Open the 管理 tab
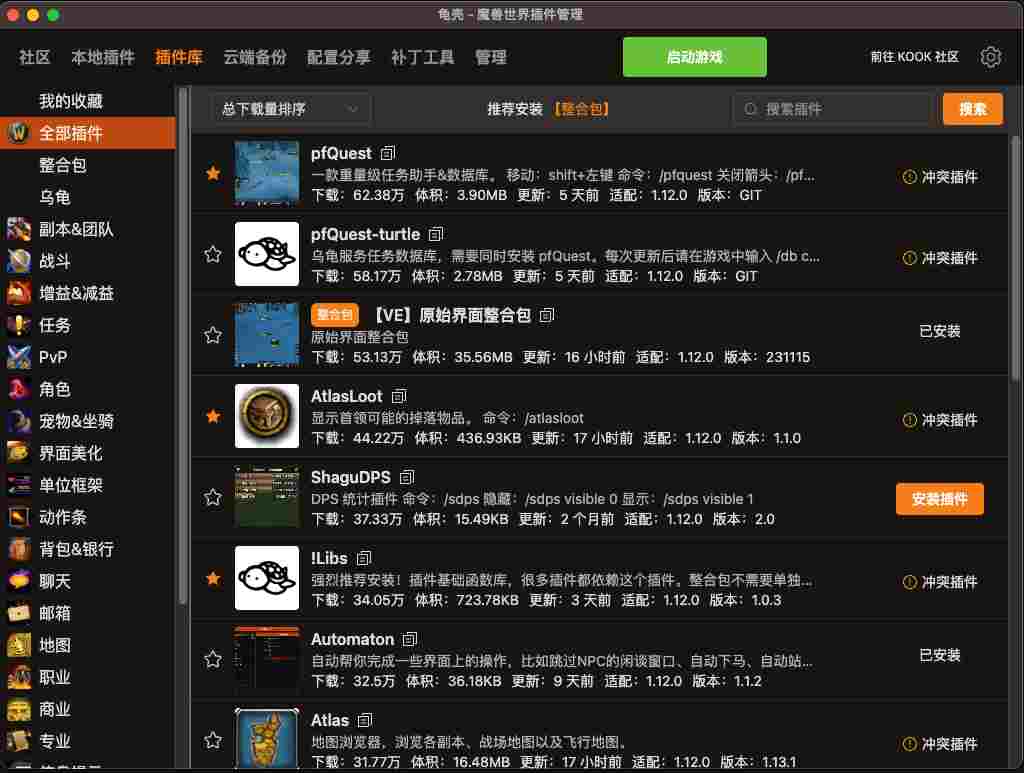Viewport: 1024px width, 773px height. point(490,57)
